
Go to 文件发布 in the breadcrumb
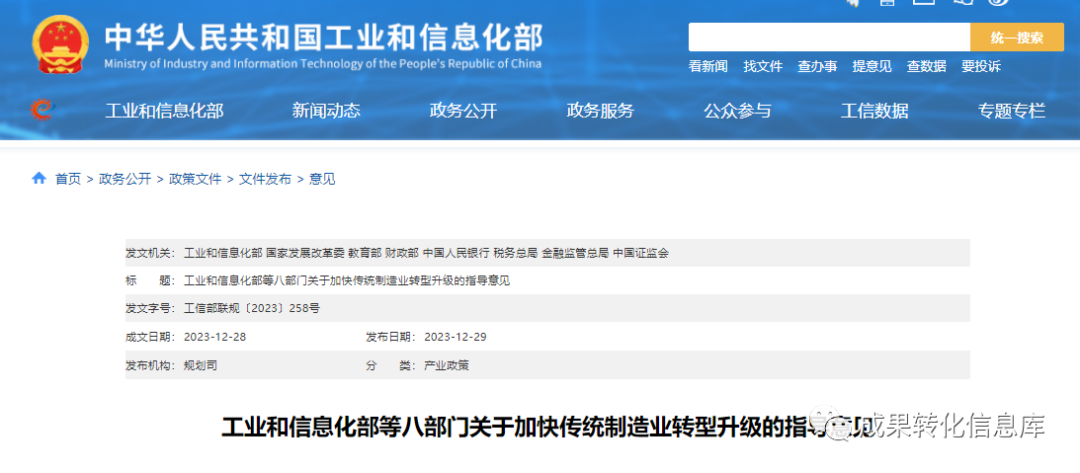265,179
